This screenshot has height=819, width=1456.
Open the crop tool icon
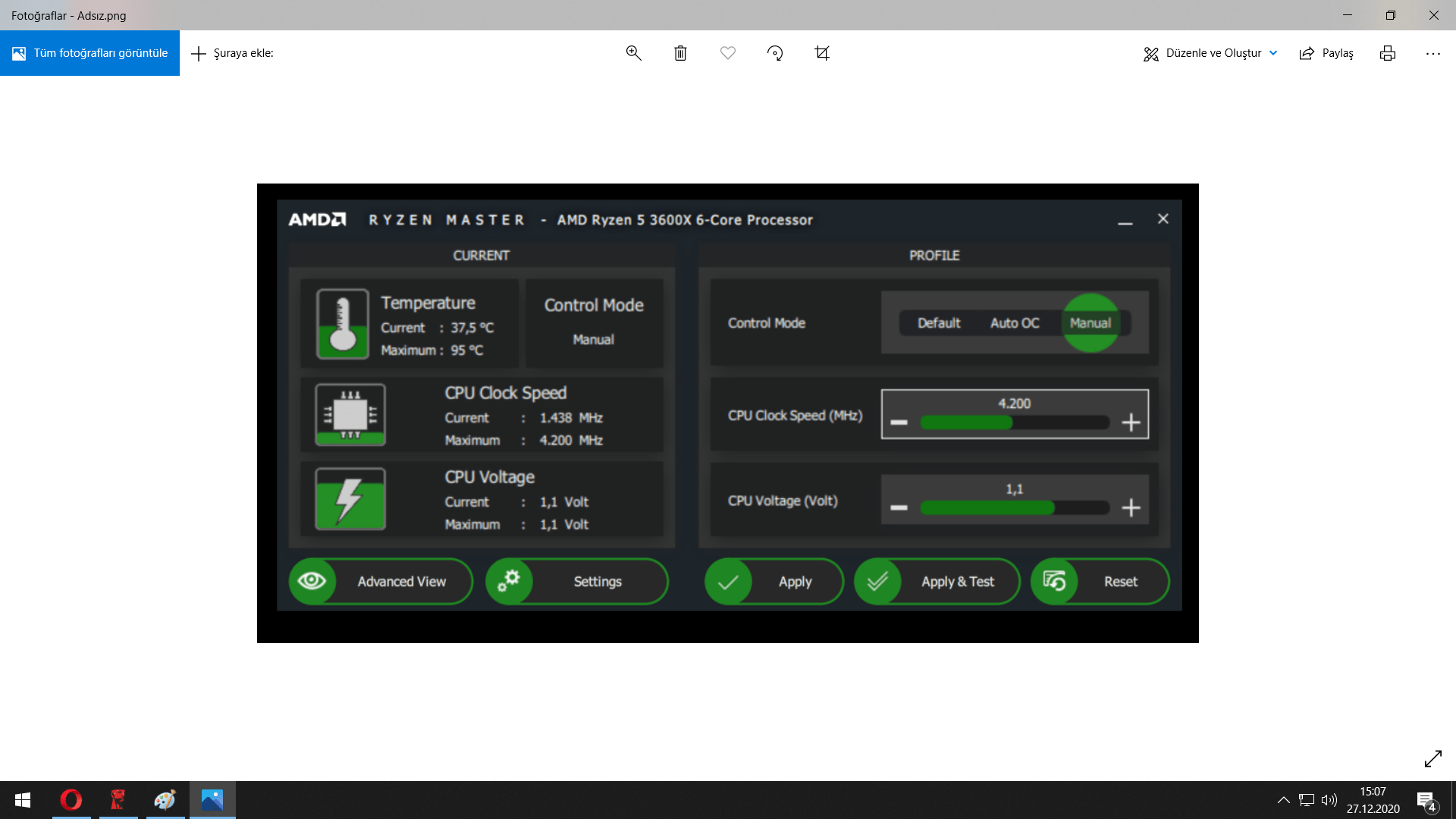[x=822, y=53]
